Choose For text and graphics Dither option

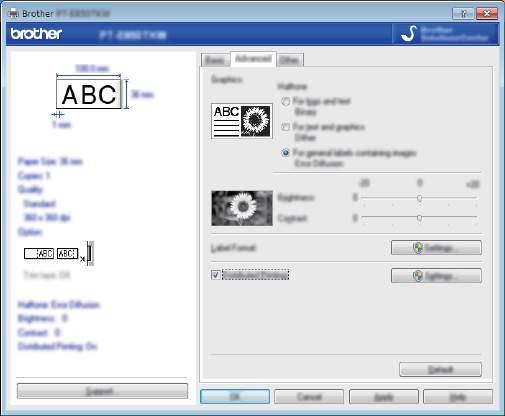285,127
